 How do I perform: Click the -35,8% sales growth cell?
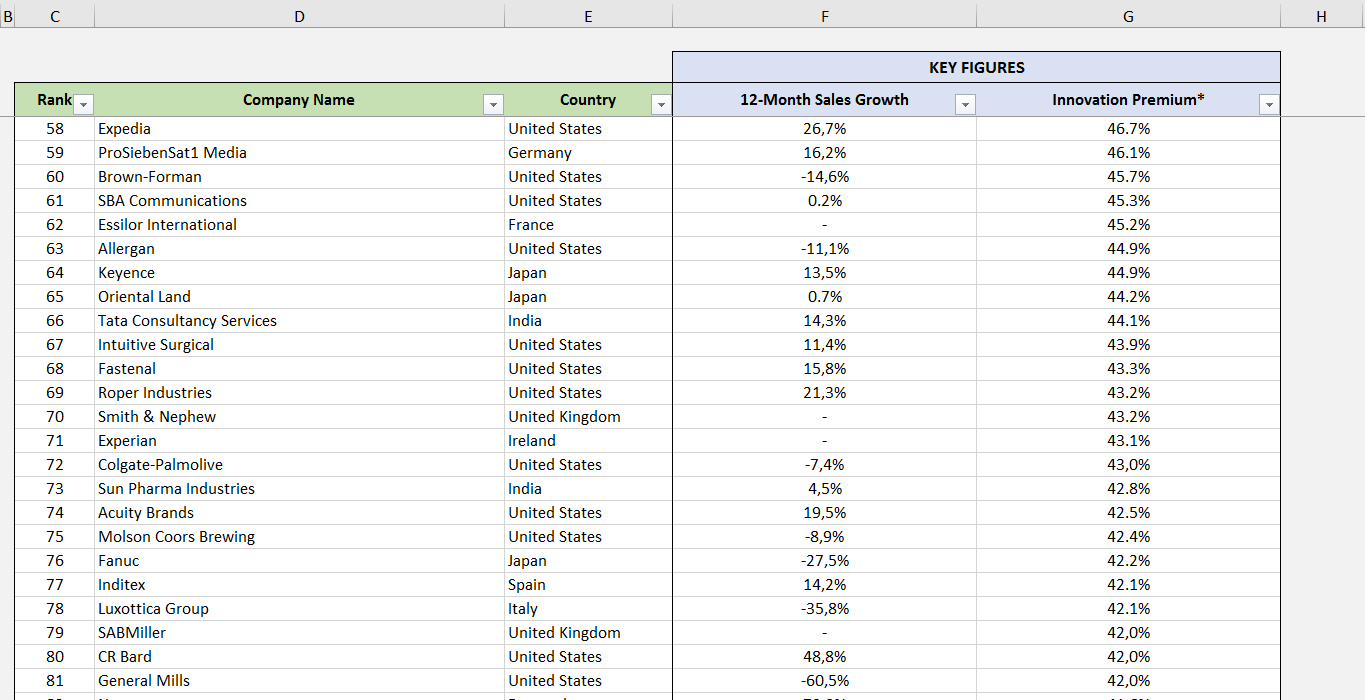[825, 609]
